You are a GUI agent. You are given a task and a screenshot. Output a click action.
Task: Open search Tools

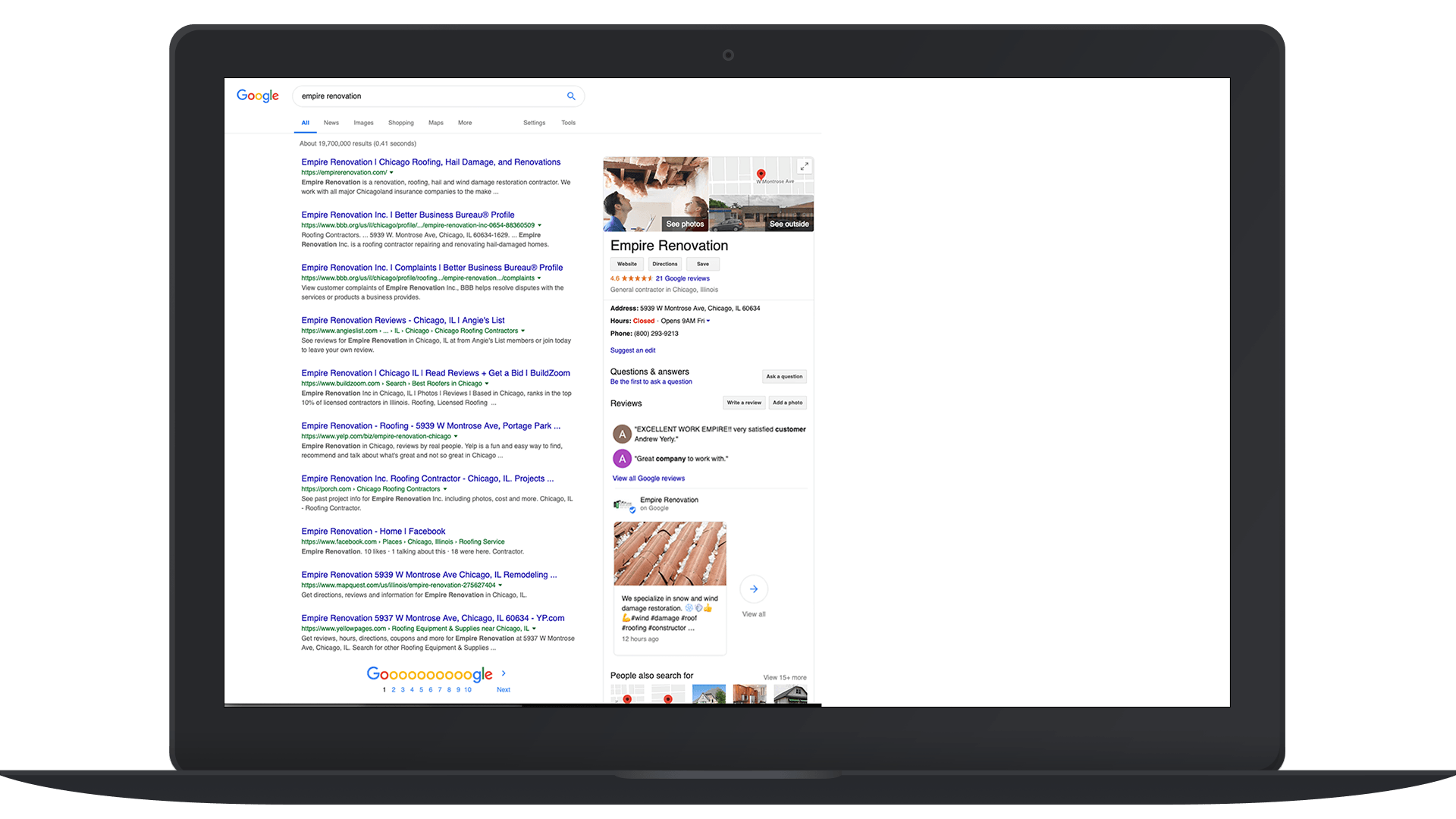pos(568,123)
